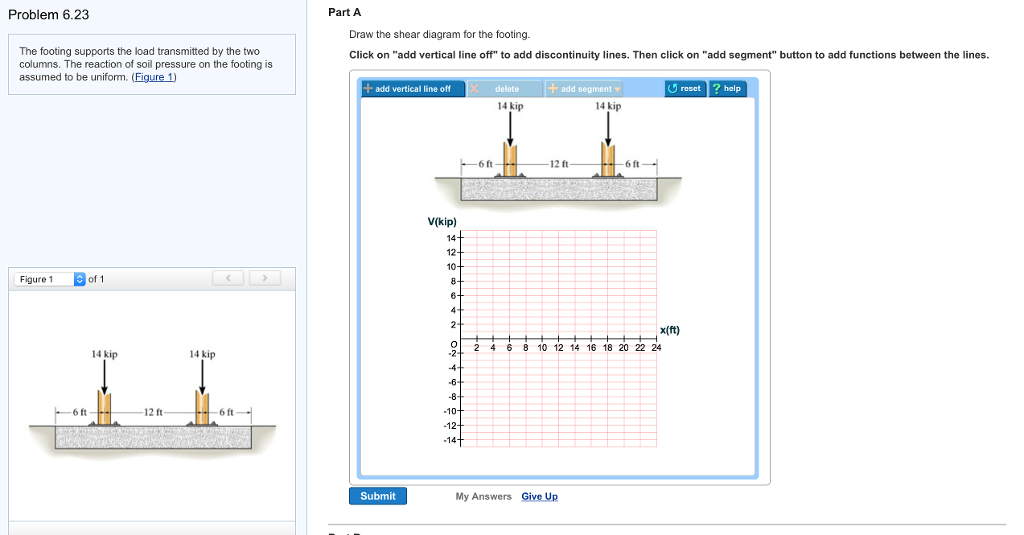1024x535 pixels.
Task: Open the My Answers link
Action: coord(483,497)
